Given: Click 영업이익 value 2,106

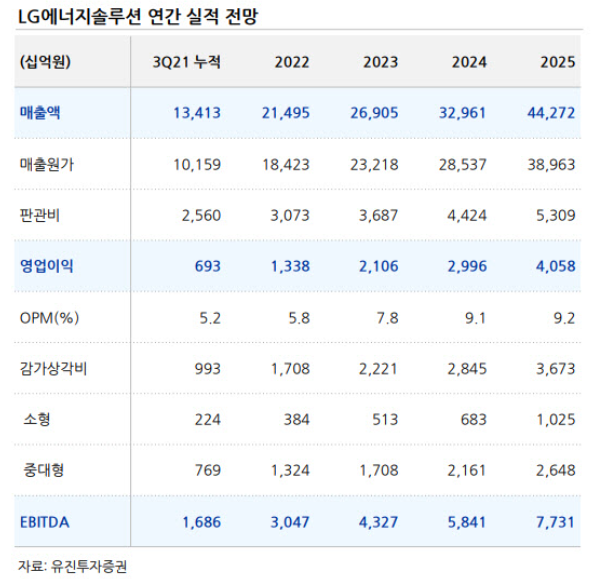Looking at the screenshot, I should 379,267.
